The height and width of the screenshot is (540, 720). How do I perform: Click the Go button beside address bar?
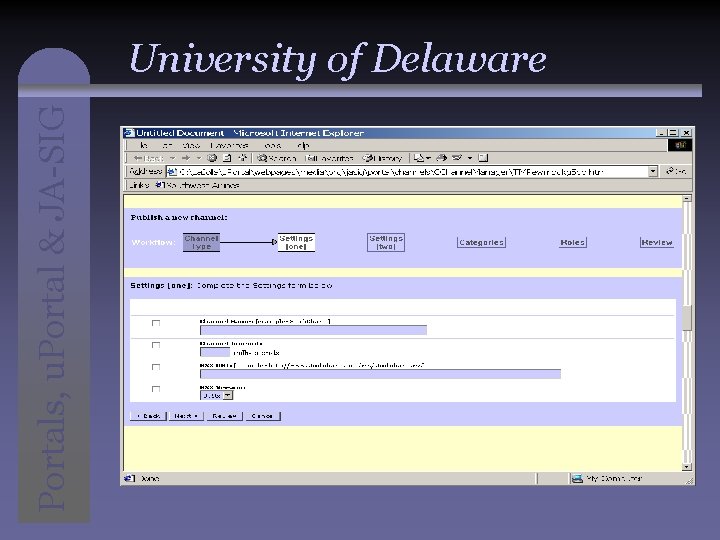(x=676, y=171)
